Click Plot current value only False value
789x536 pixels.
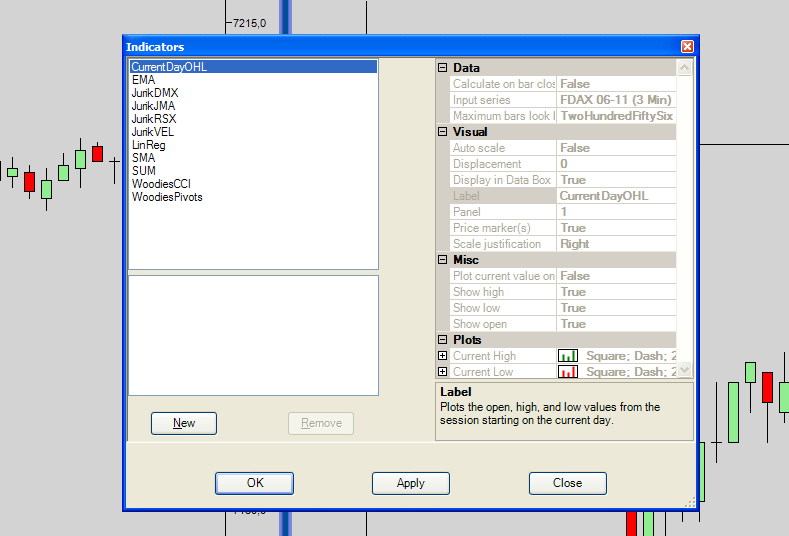pos(616,276)
